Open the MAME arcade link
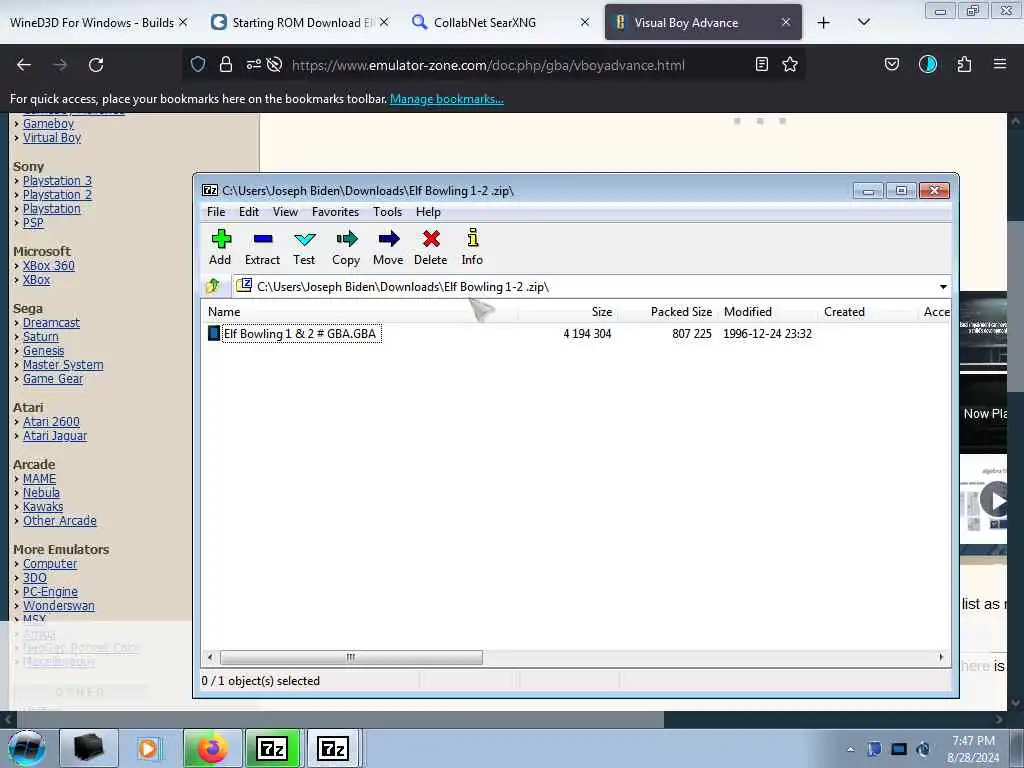Image resolution: width=1024 pixels, height=768 pixels. (x=39, y=479)
